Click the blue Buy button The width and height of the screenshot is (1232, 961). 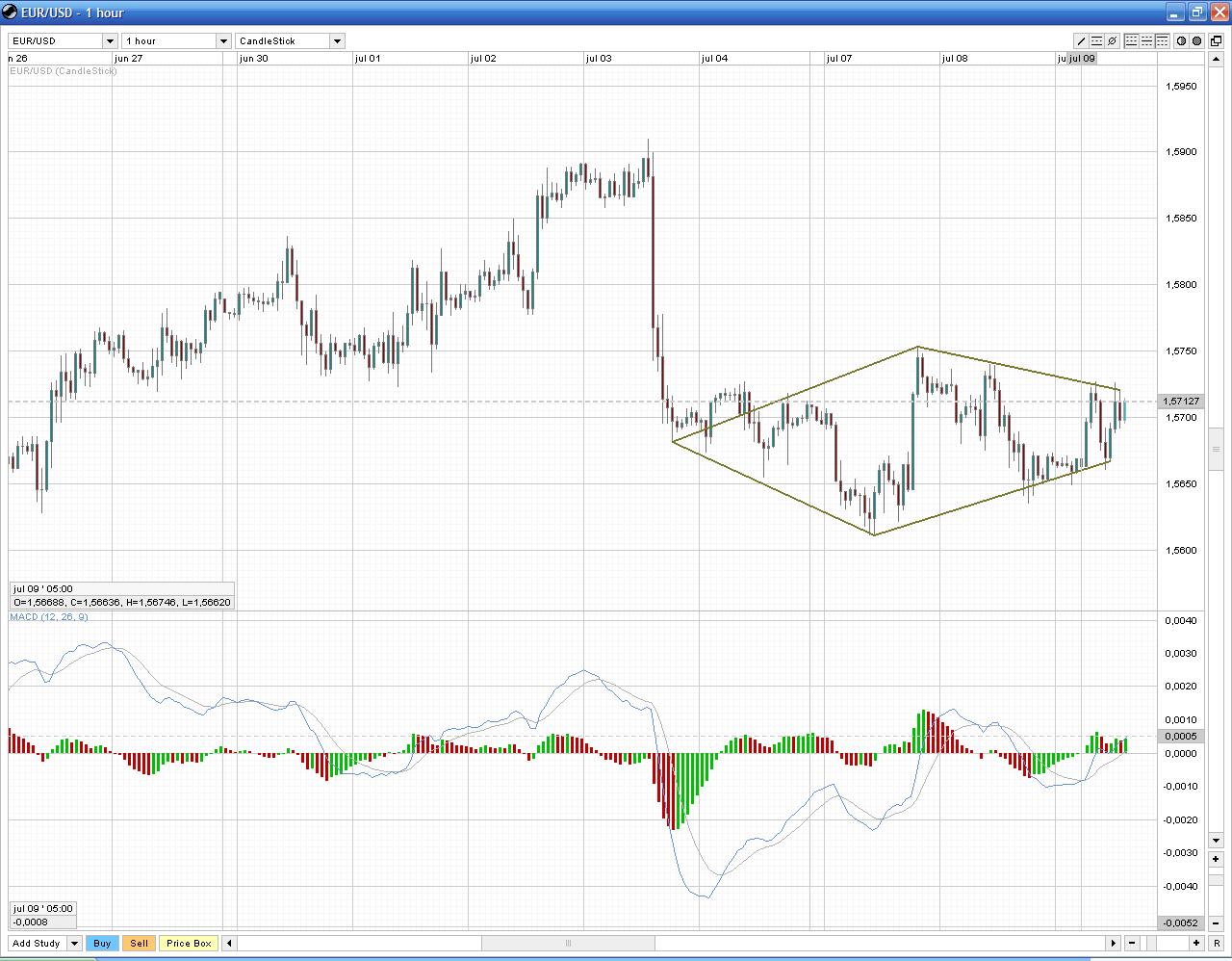coord(102,944)
